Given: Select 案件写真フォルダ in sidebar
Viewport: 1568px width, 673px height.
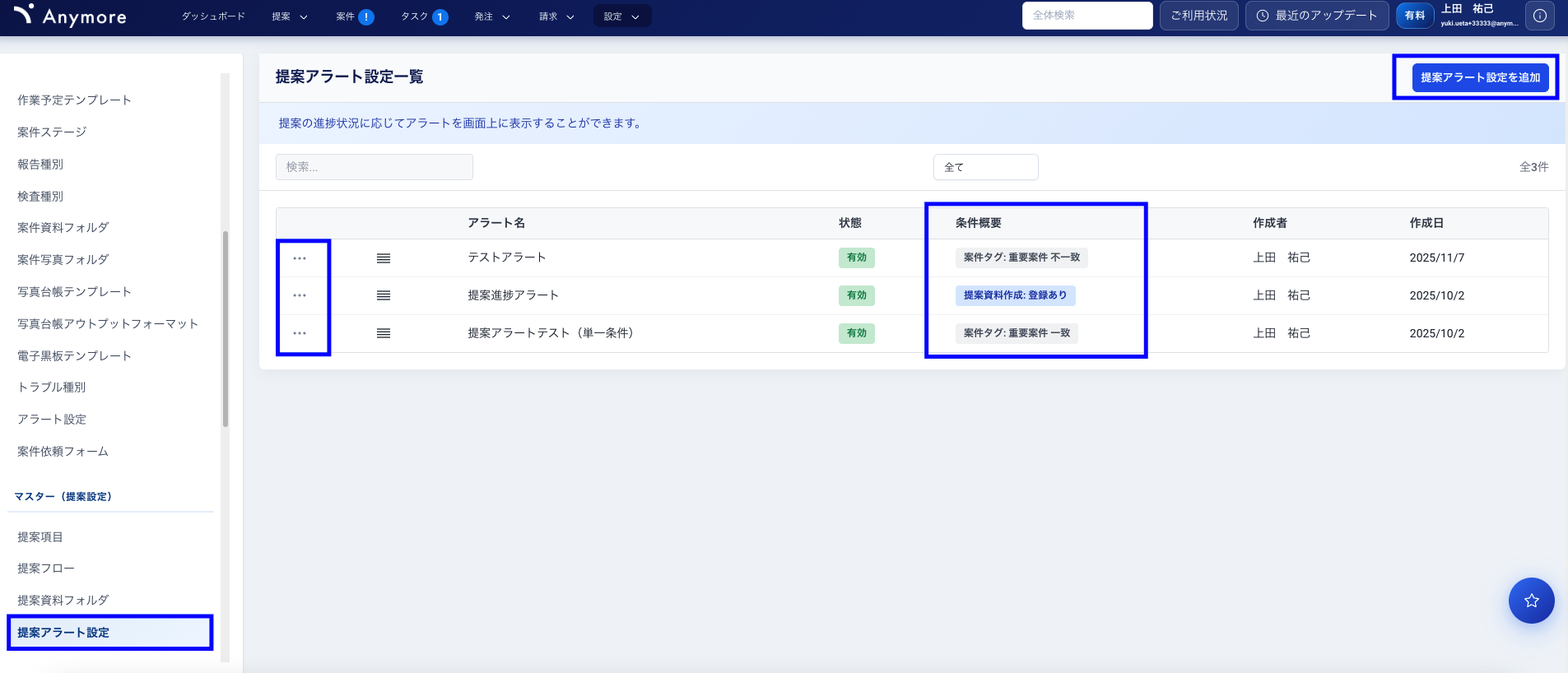Looking at the screenshot, I should point(63,260).
